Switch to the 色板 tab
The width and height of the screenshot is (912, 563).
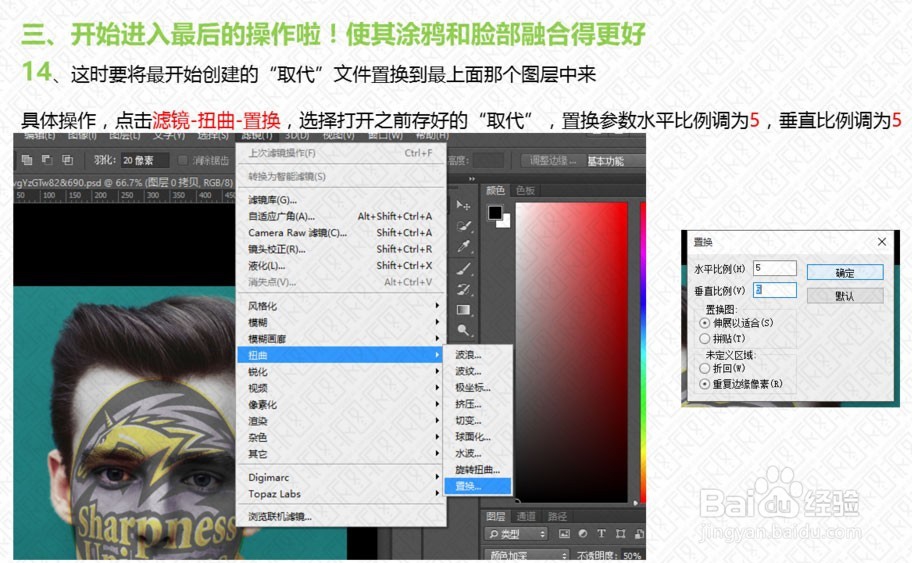click(525, 190)
